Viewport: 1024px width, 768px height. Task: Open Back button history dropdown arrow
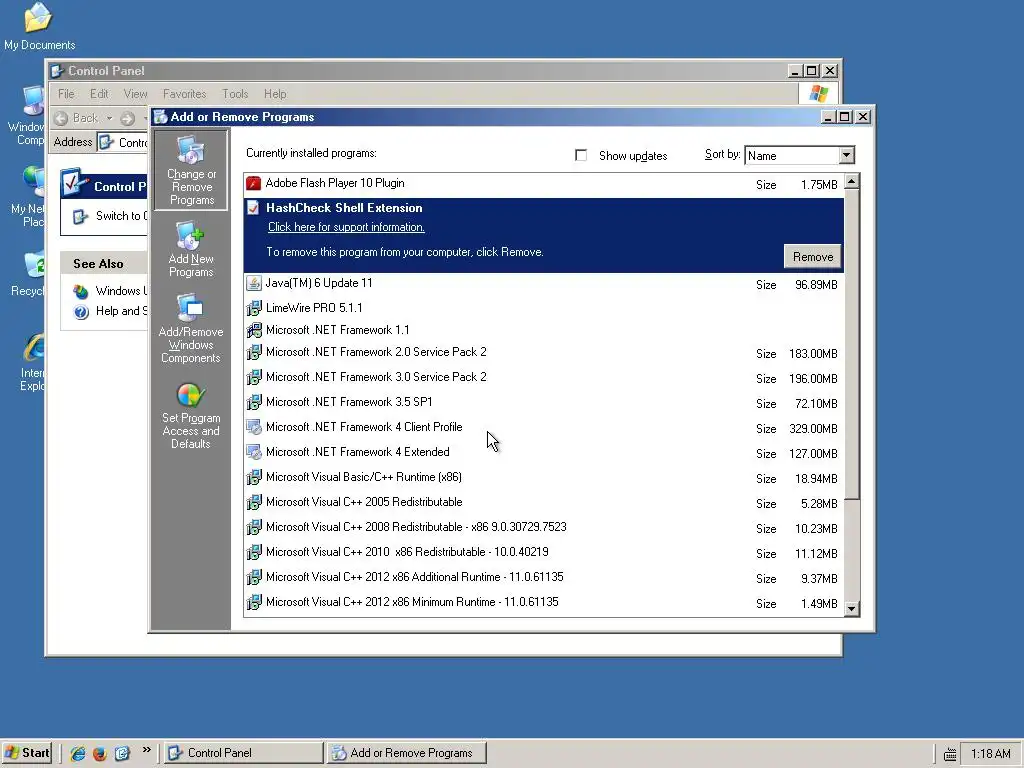pos(109,118)
